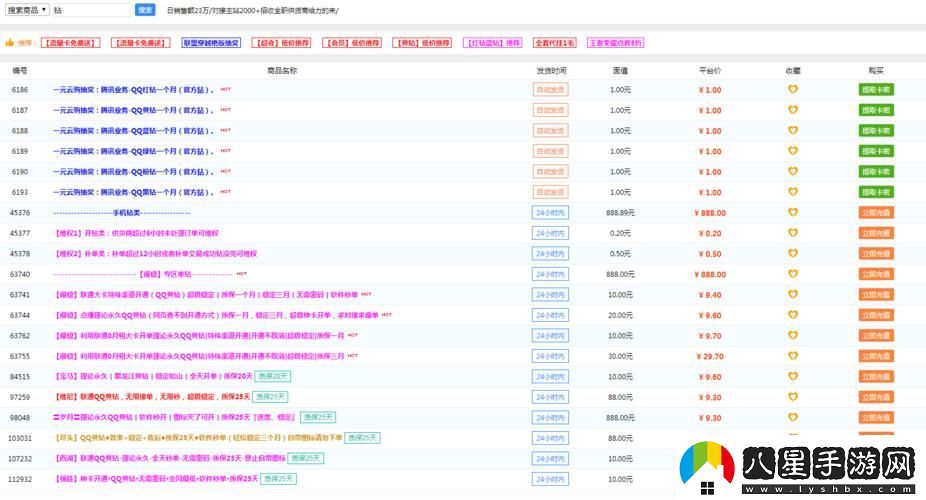The image size is (926, 500).
Task: Click the heart icon in row 45376
Action: (x=793, y=212)
